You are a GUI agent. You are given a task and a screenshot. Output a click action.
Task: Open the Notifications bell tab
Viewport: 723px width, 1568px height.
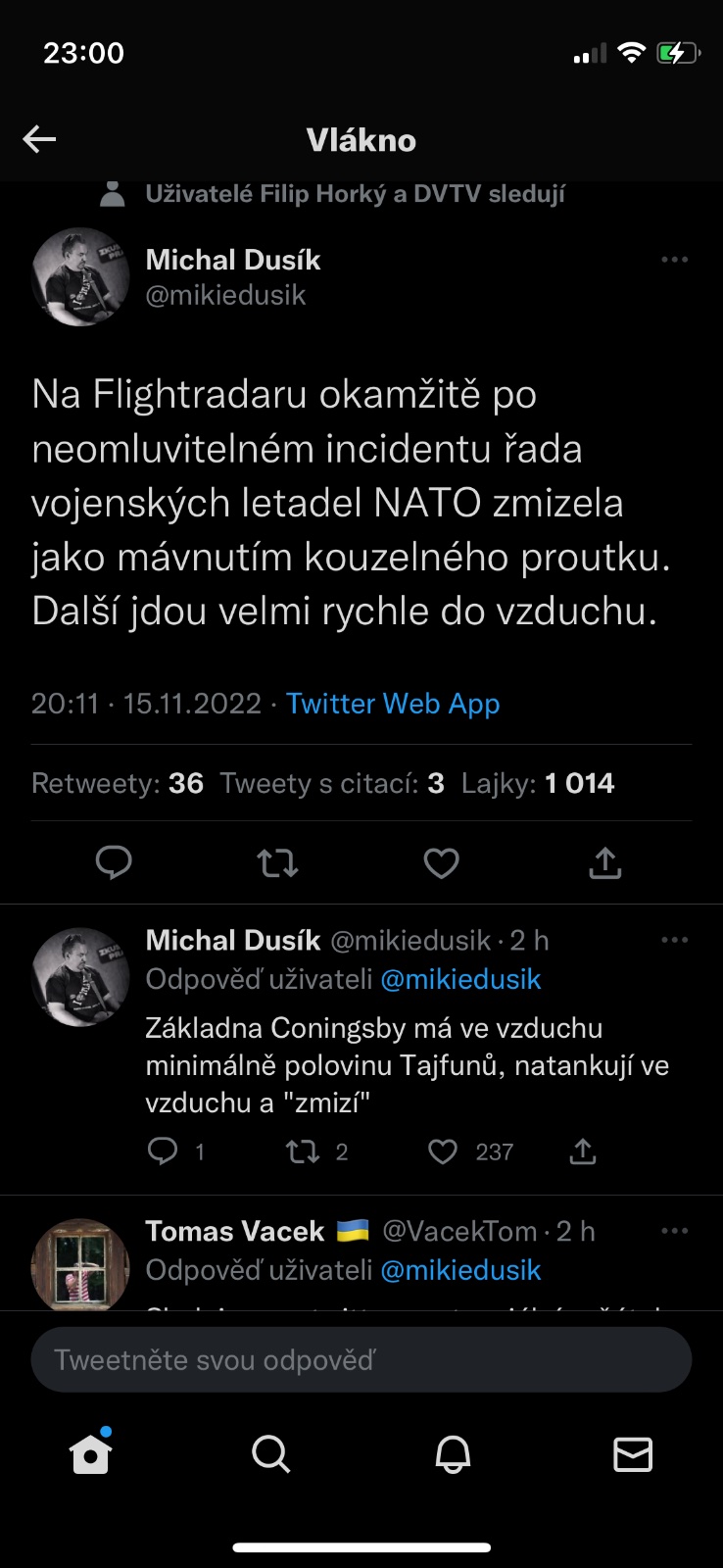coord(453,1454)
